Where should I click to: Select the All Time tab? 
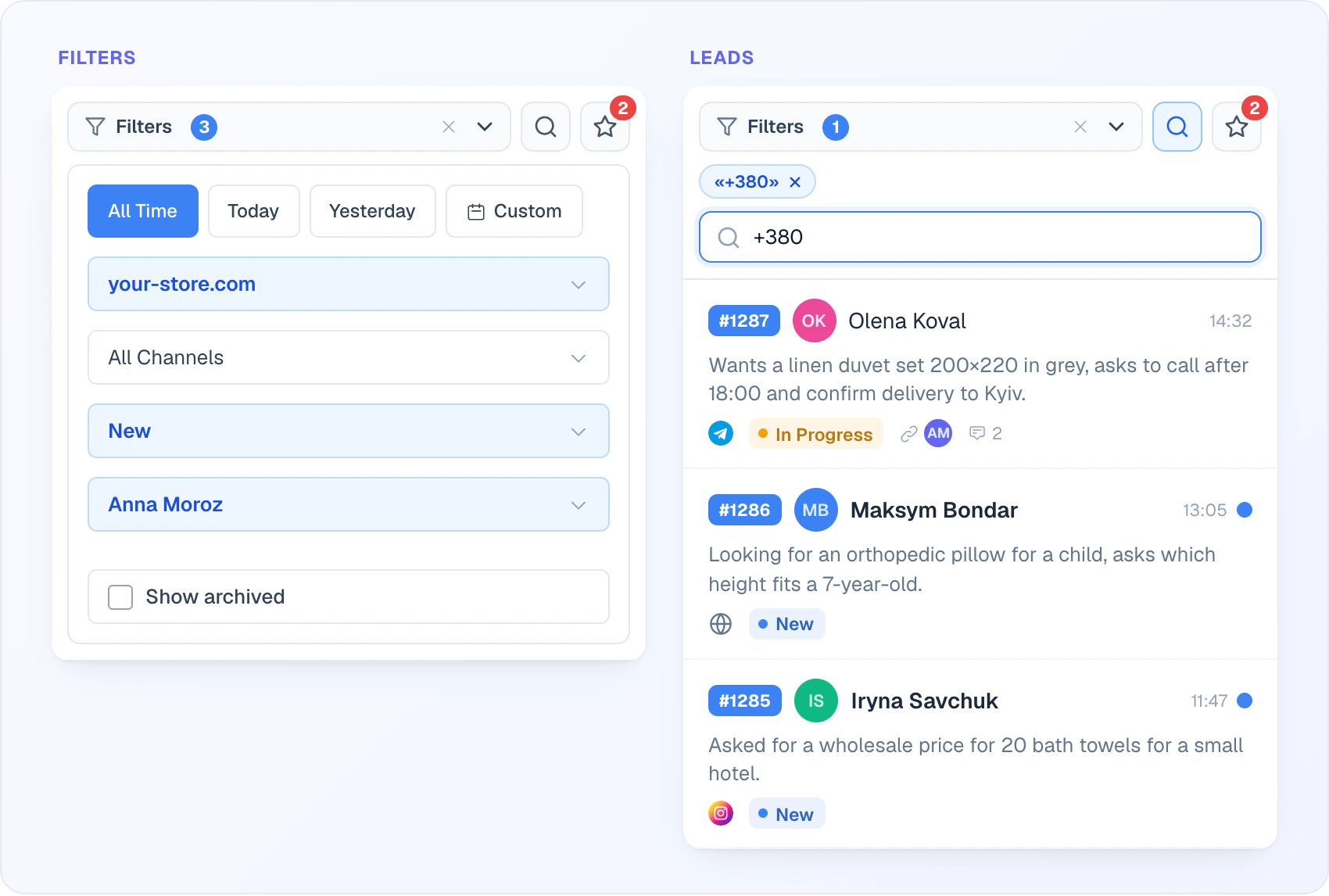(143, 211)
